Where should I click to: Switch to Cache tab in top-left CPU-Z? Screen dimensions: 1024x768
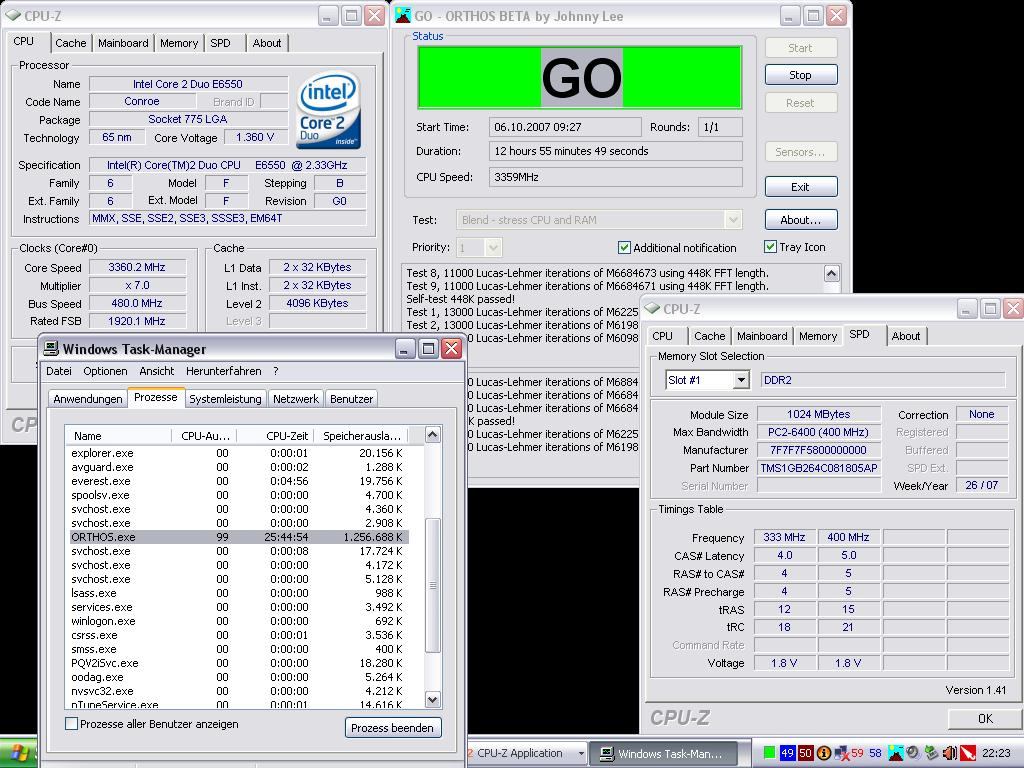[x=71, y=43]
